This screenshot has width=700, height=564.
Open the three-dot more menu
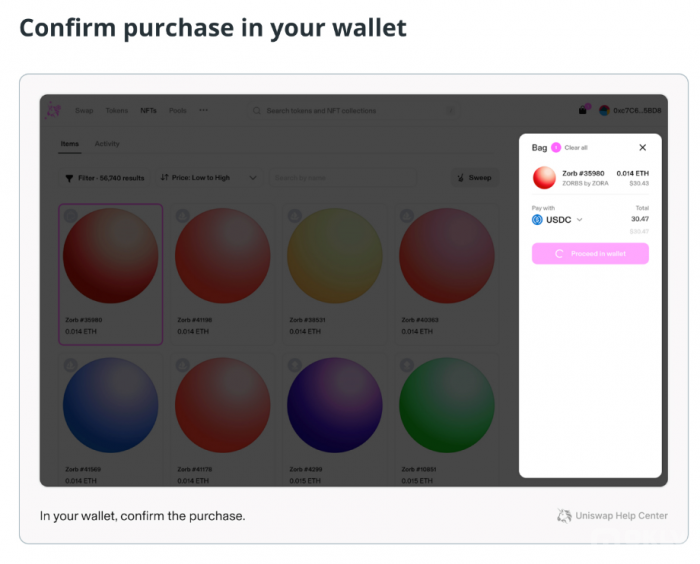pos(203,110)
